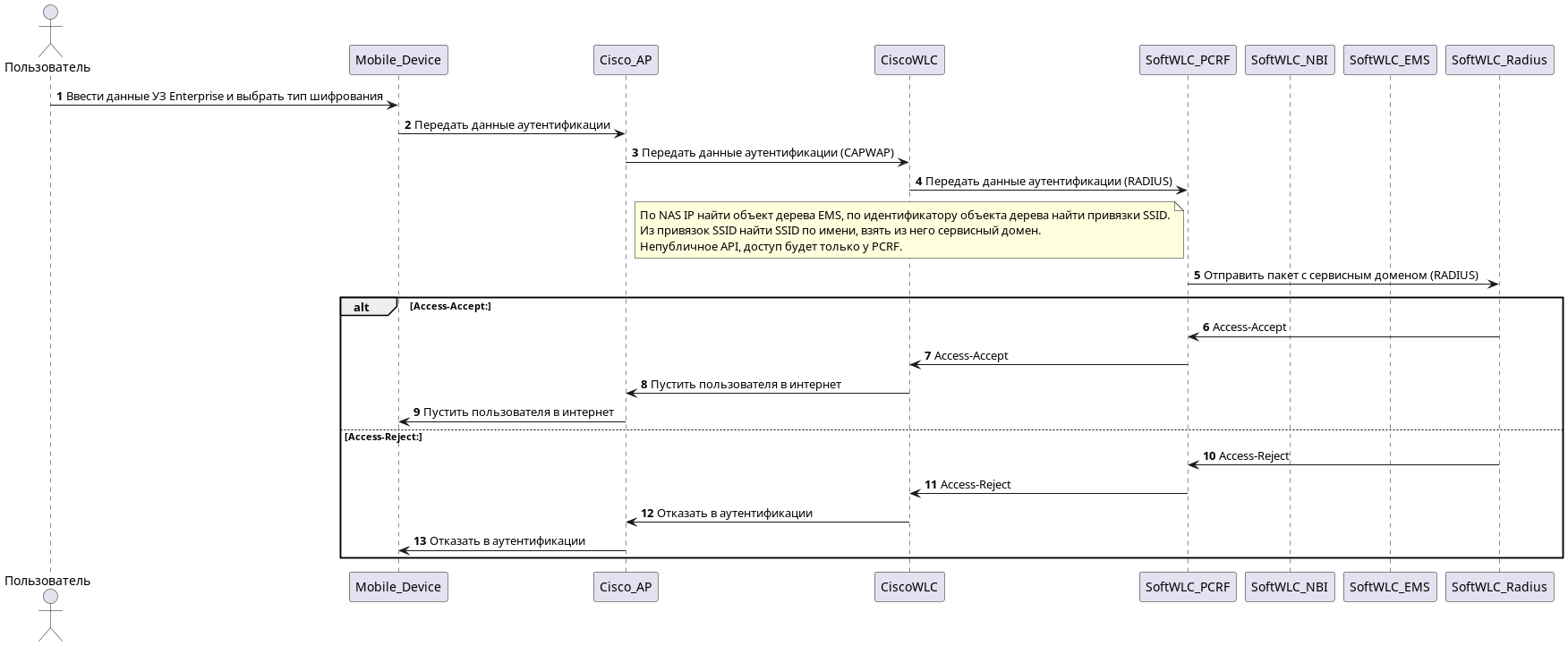Click the yellow note about NAS IP
The width and height of the screenshot is (1568, 646).
click(908, 231)
